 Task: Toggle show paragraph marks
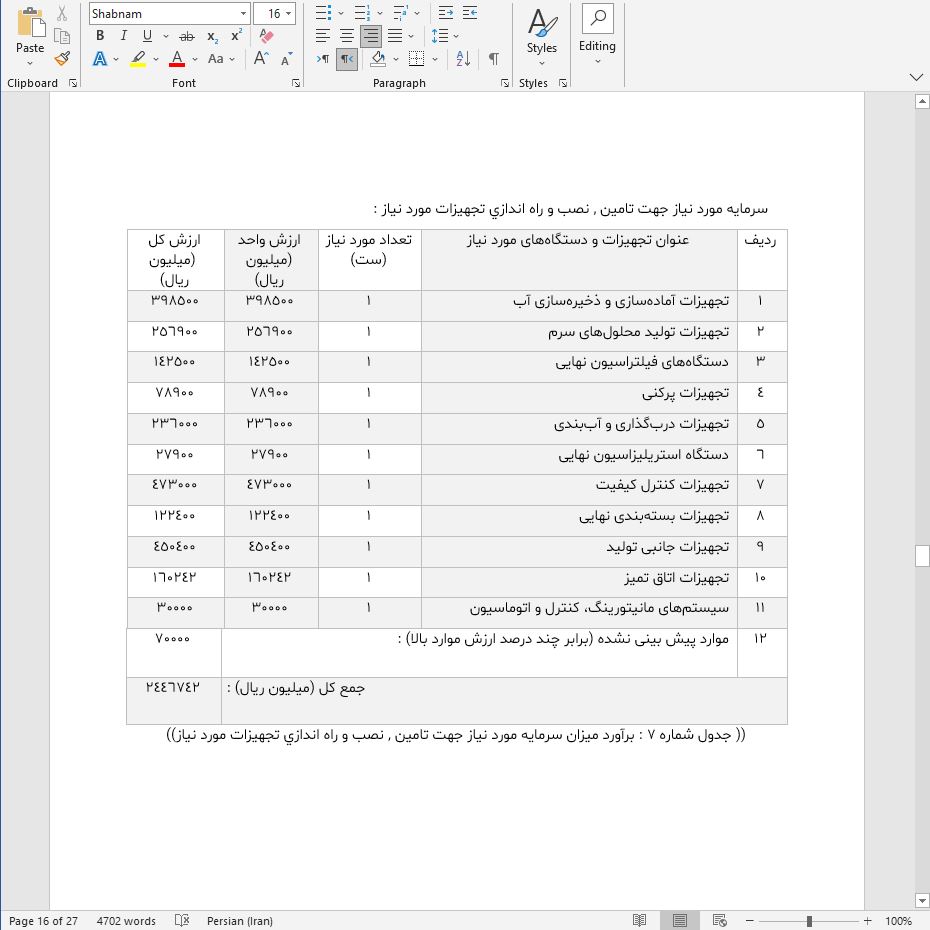494,59
